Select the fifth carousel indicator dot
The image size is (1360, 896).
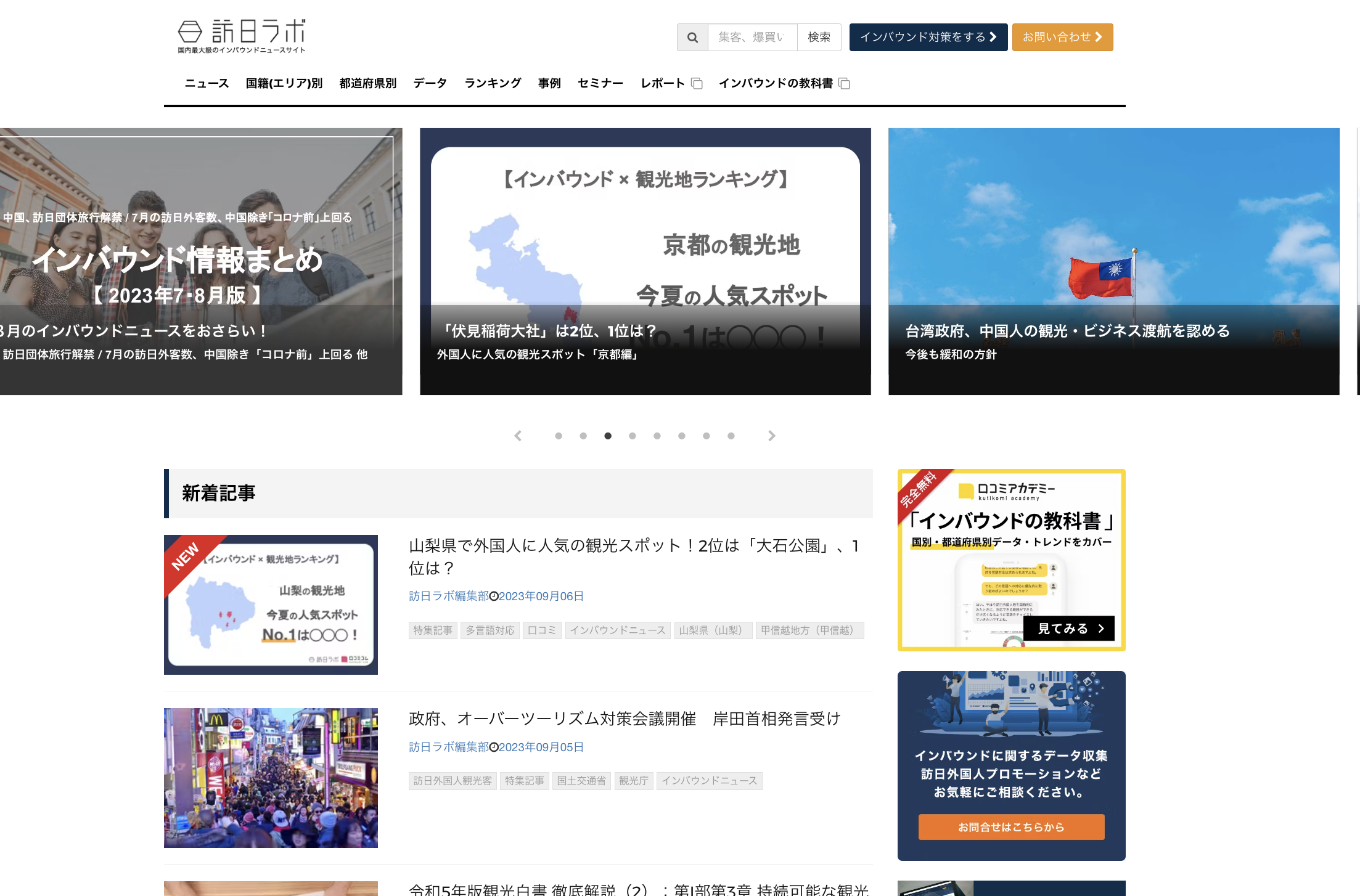click(657, 436)
